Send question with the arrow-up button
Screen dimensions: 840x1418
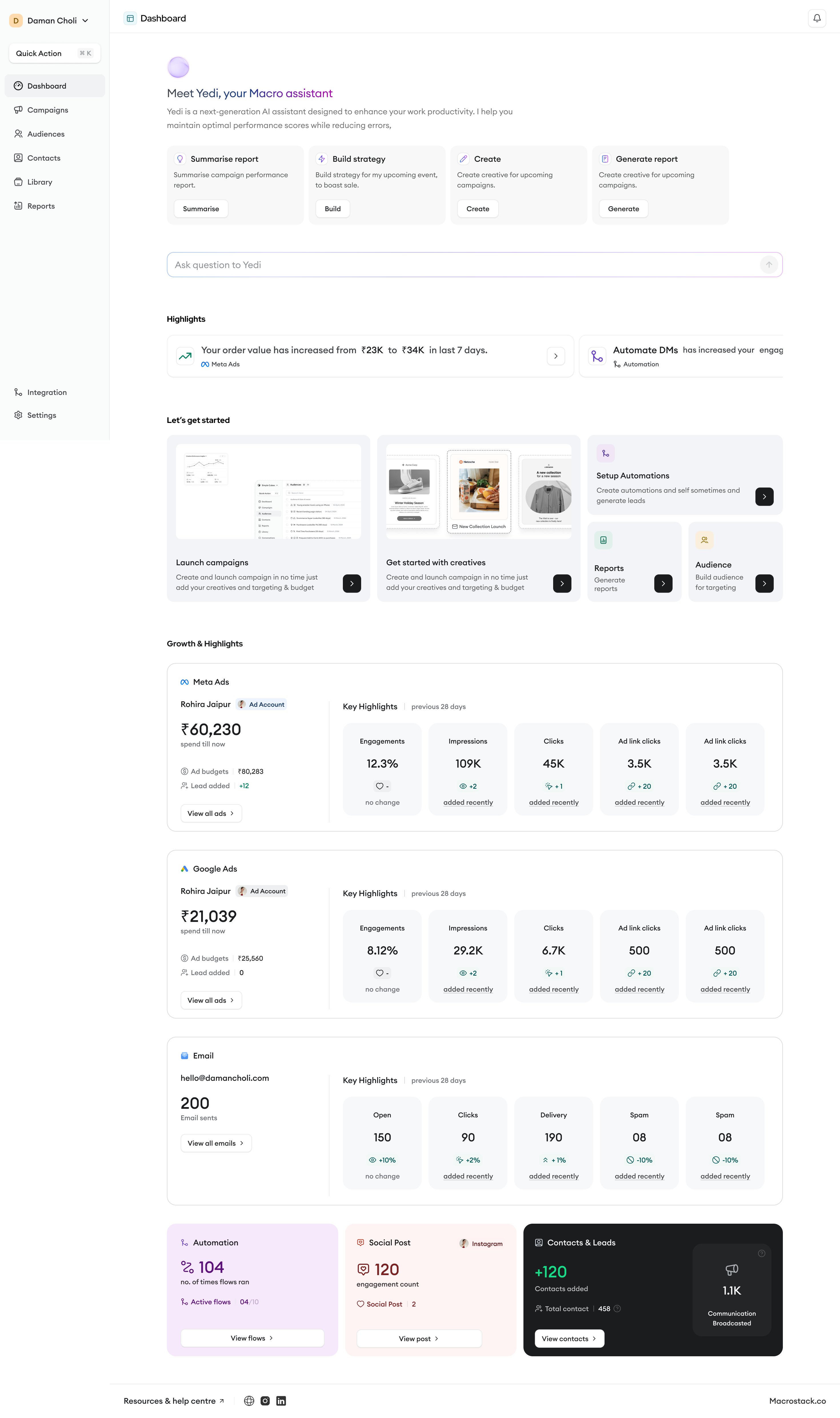pos(769,264)
